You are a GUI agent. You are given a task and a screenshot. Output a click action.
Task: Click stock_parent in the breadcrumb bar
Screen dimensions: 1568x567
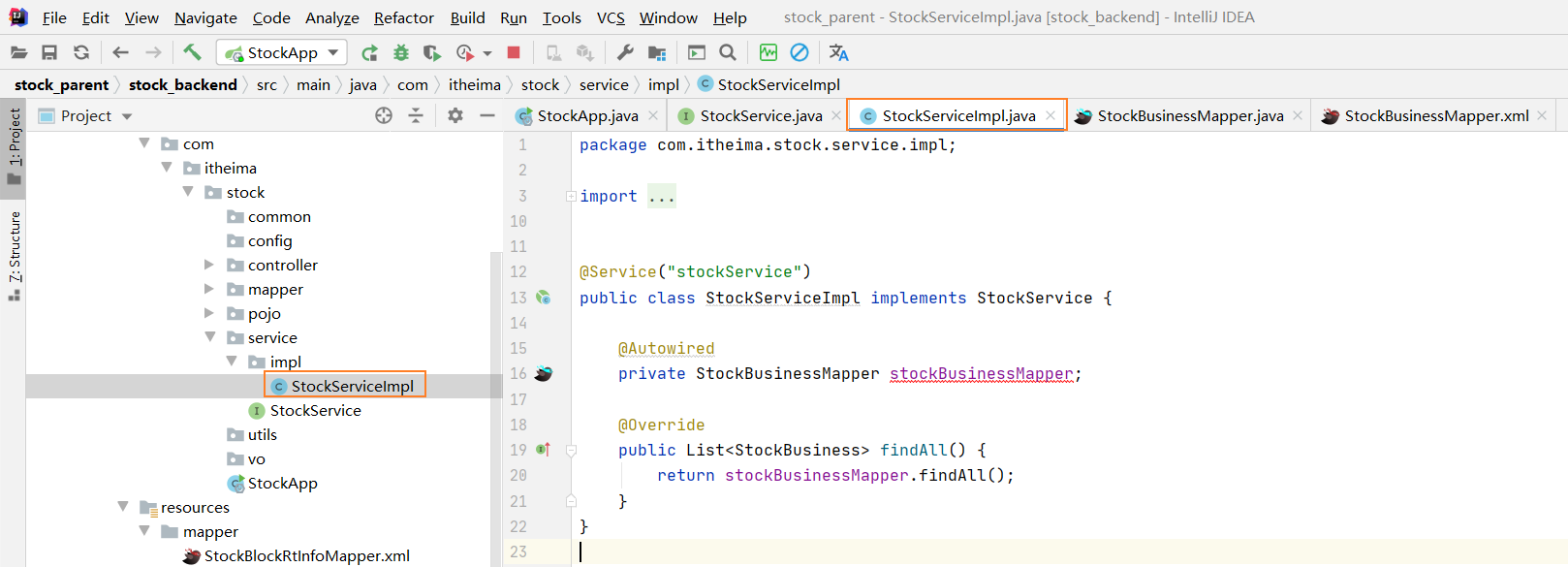[x=62, y=85]
